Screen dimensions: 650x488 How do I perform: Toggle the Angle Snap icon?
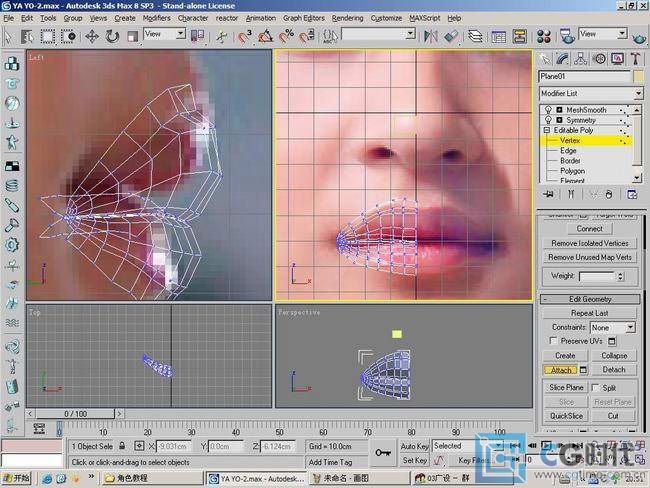[265, 36]
